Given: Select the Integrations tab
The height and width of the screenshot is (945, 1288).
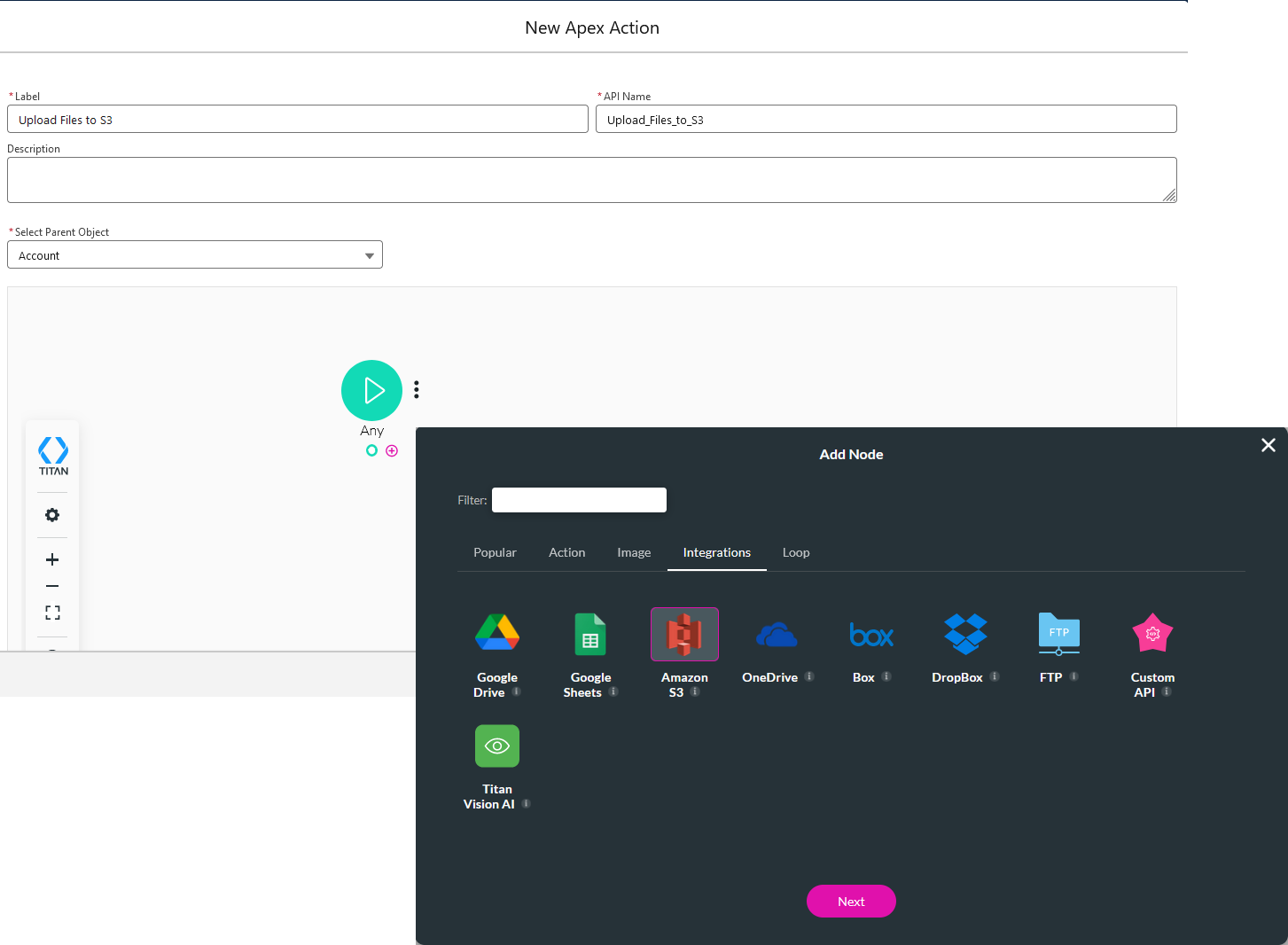Looking at the screenshot, I should pos(717,552).
